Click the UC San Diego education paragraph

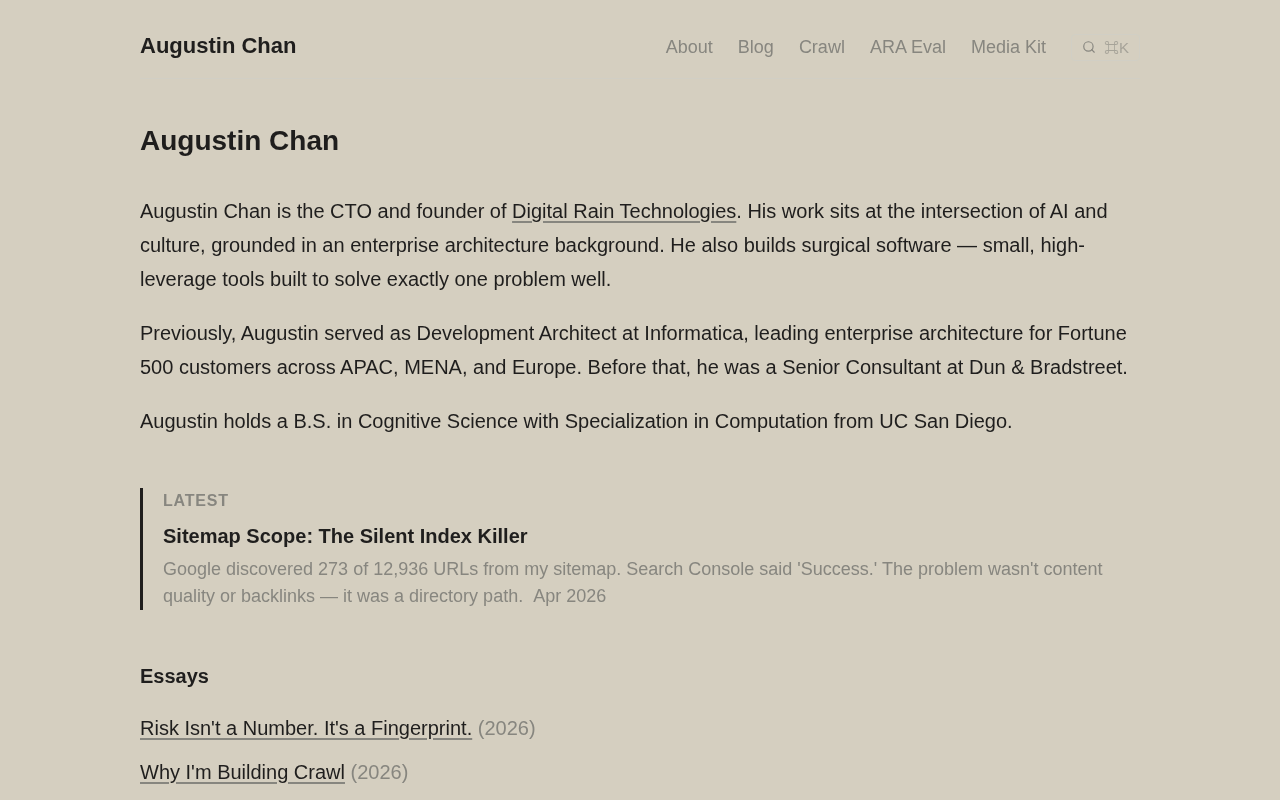(x=576, y=421)
